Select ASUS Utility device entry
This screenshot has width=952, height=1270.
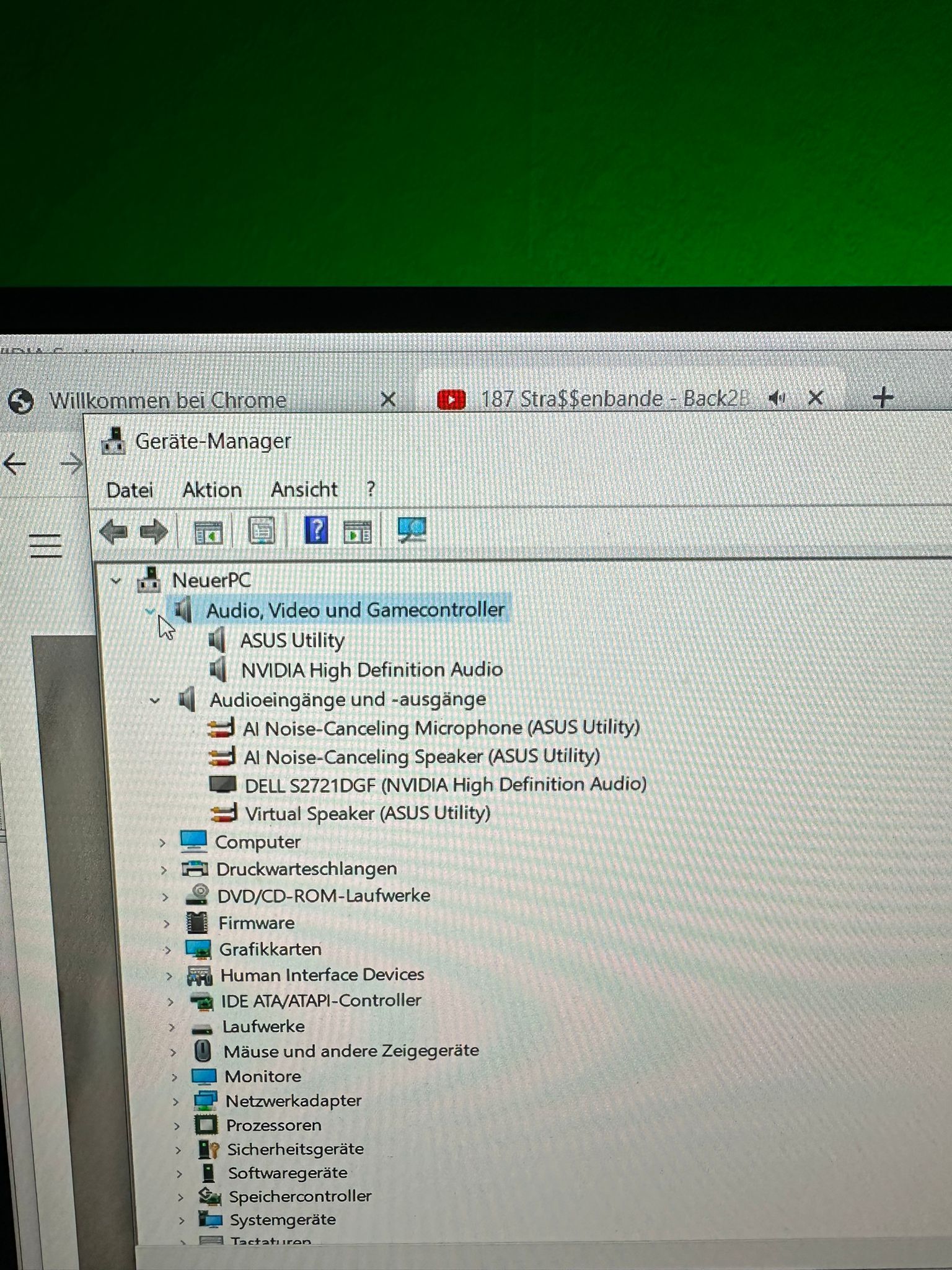tap(292, 640)
